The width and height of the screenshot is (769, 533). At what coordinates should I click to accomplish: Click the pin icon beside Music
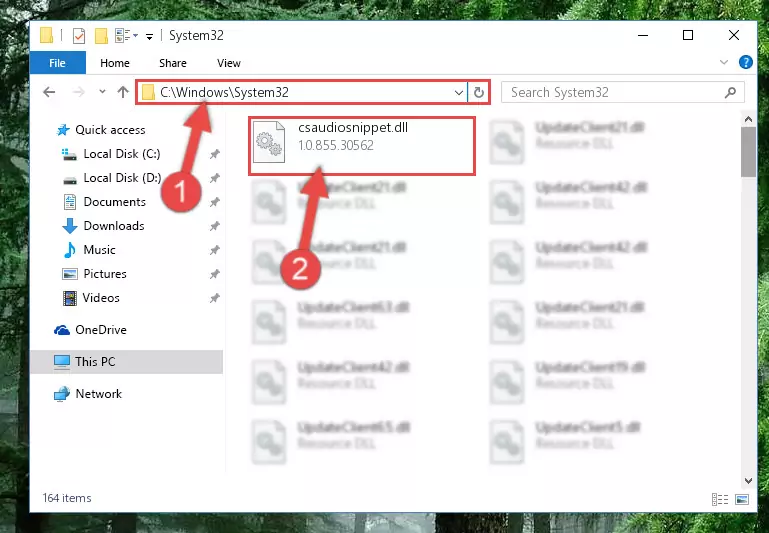214,250
